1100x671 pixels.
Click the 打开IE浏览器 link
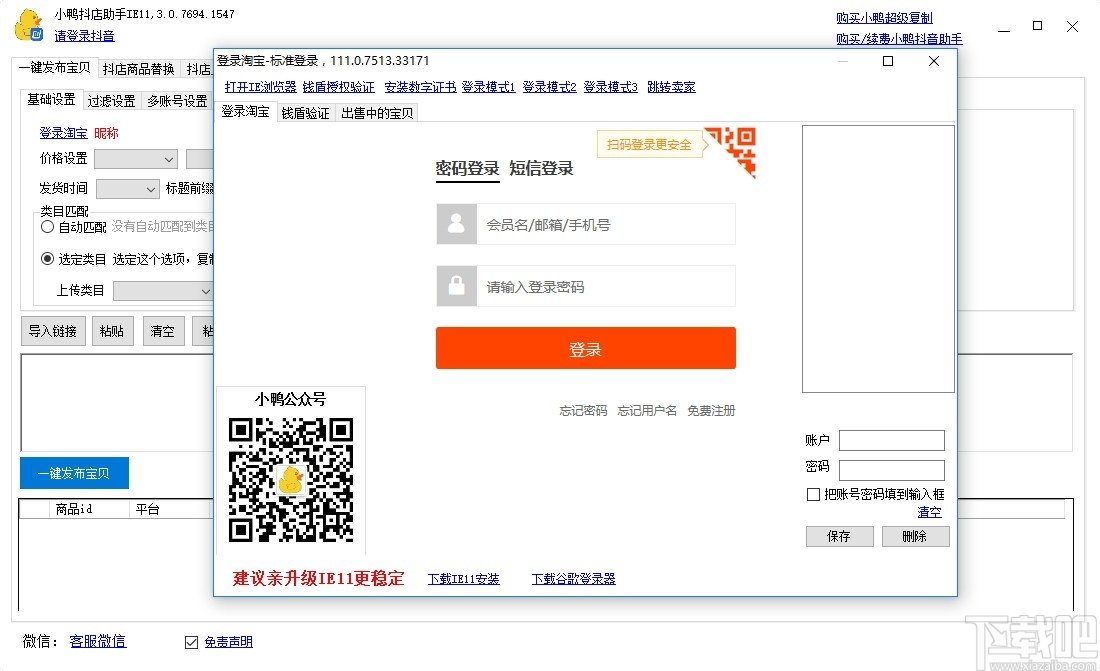pos(260,87)
